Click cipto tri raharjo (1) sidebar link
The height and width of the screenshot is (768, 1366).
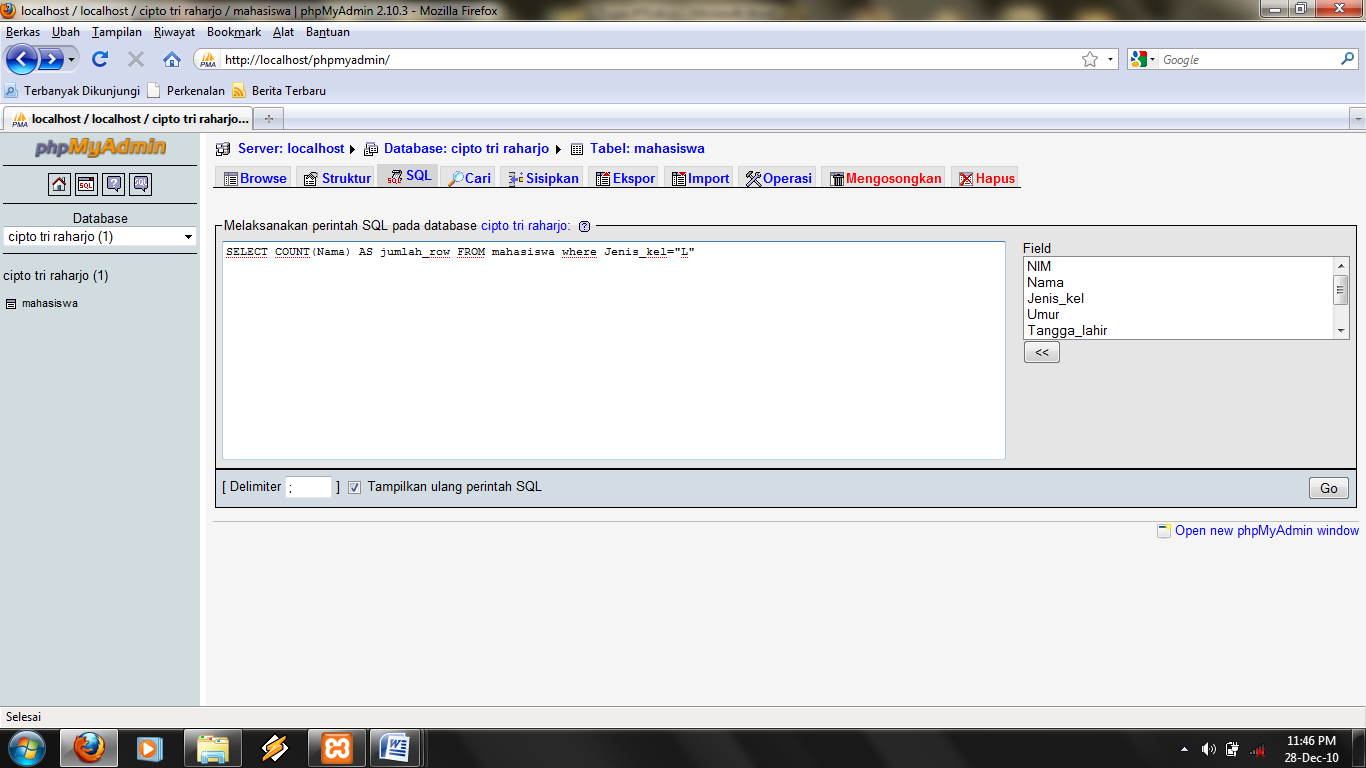pos(56,275)
